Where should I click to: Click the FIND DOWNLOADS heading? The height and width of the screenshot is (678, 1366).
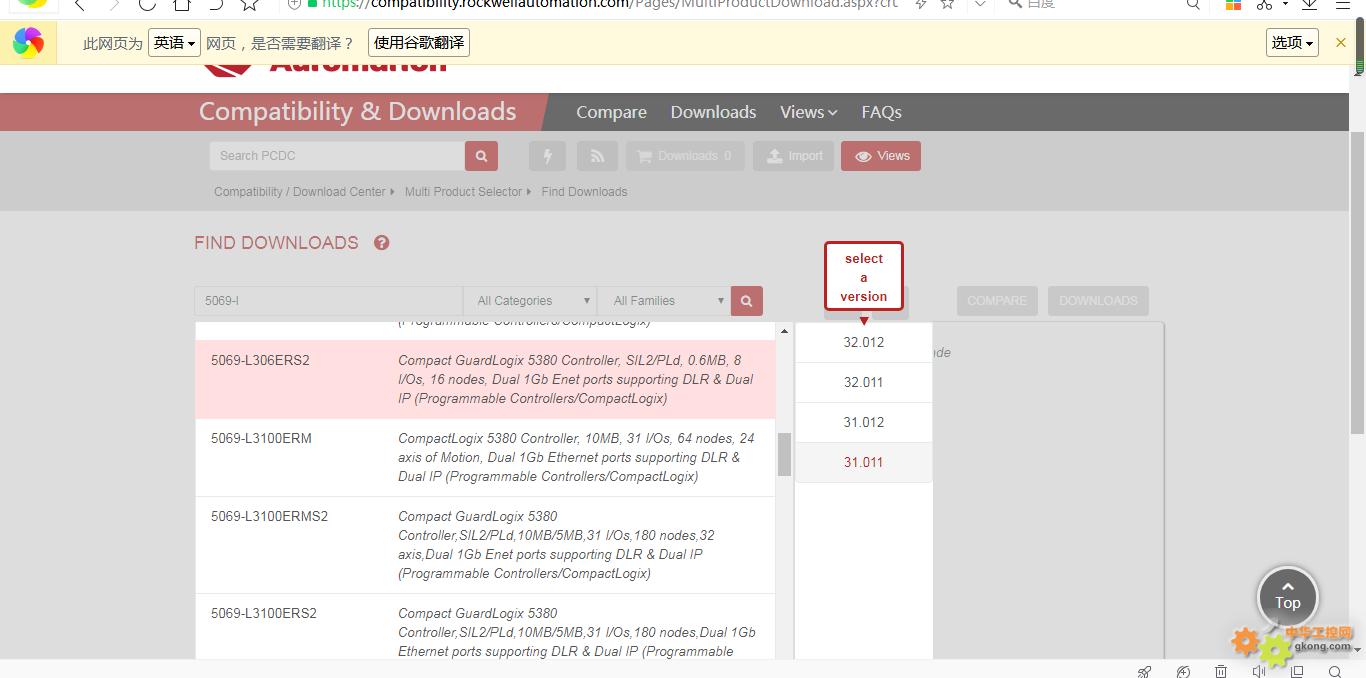pos(276,243)
